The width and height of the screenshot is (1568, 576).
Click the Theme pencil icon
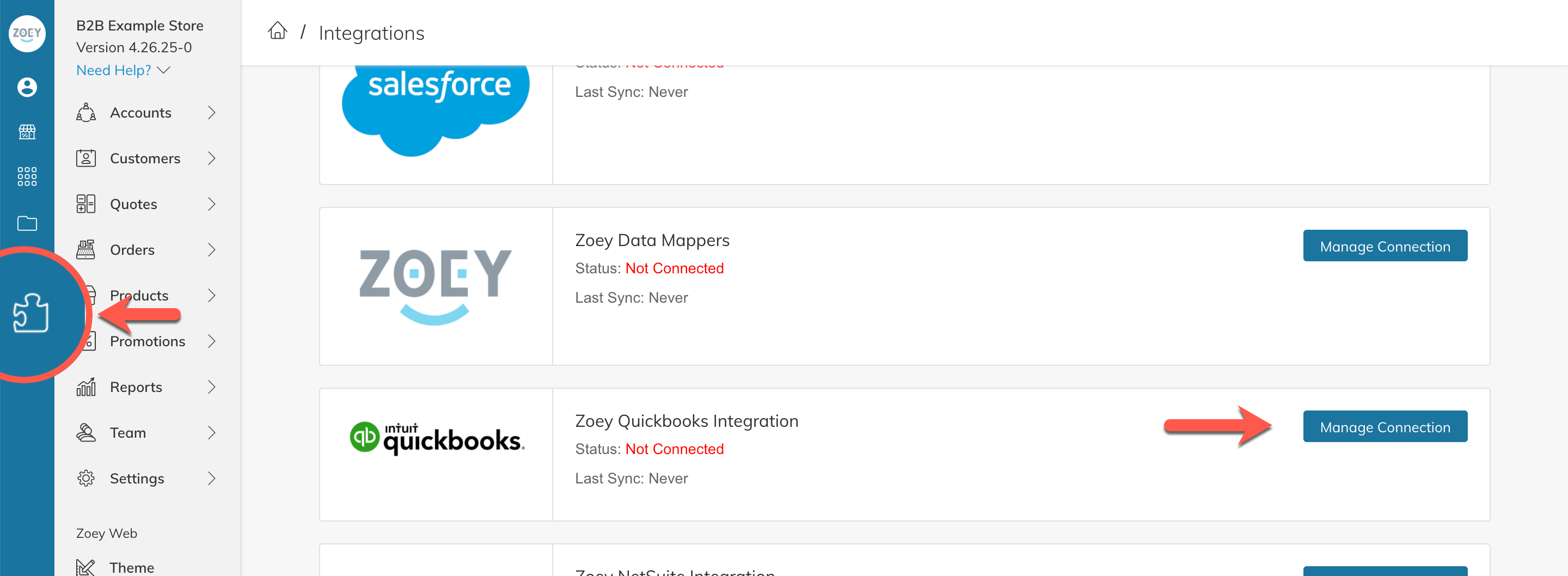tap(86, 567)
